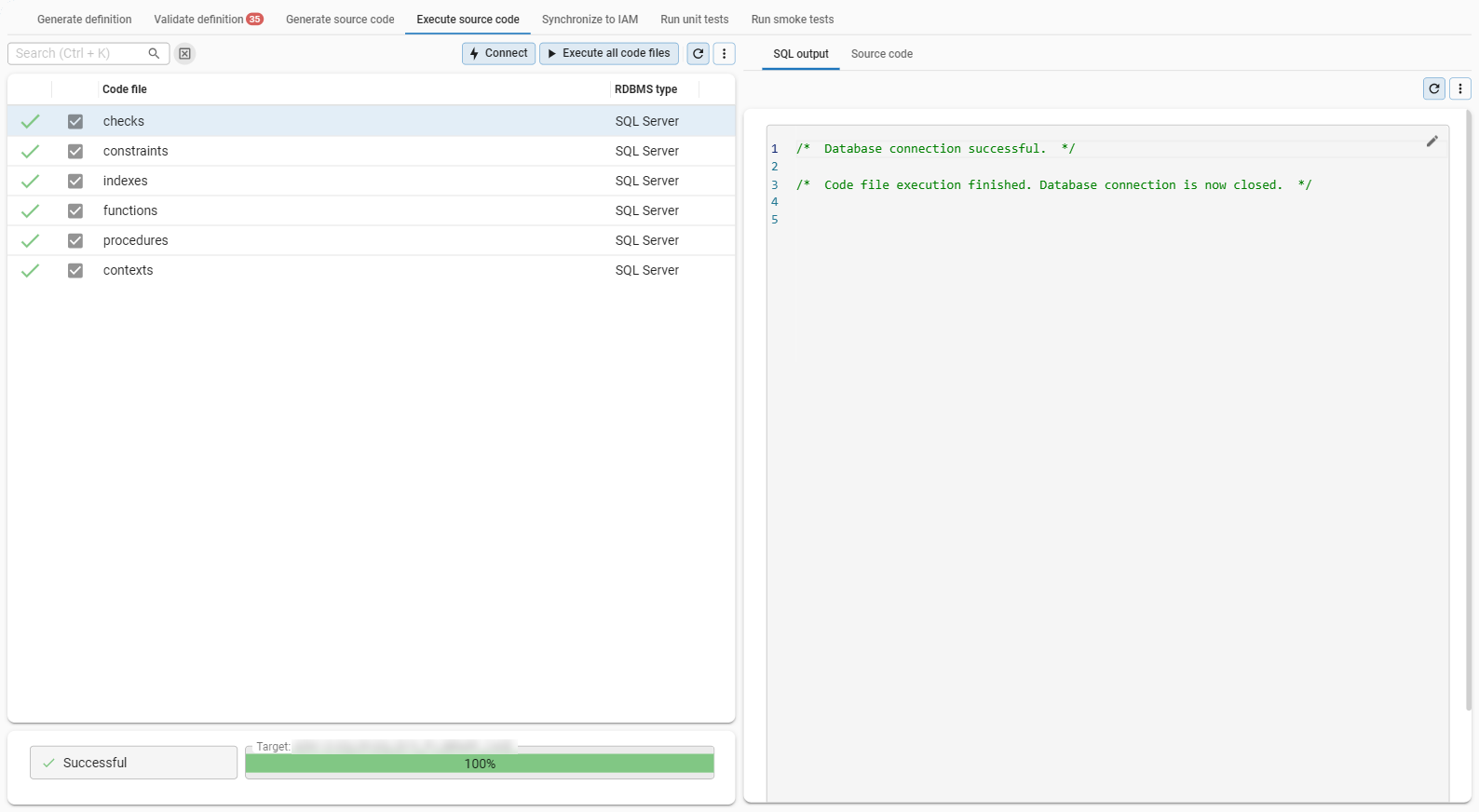1479x812 pixels.
Task: Click the 100% target progress bar
Action: (480, 764)
